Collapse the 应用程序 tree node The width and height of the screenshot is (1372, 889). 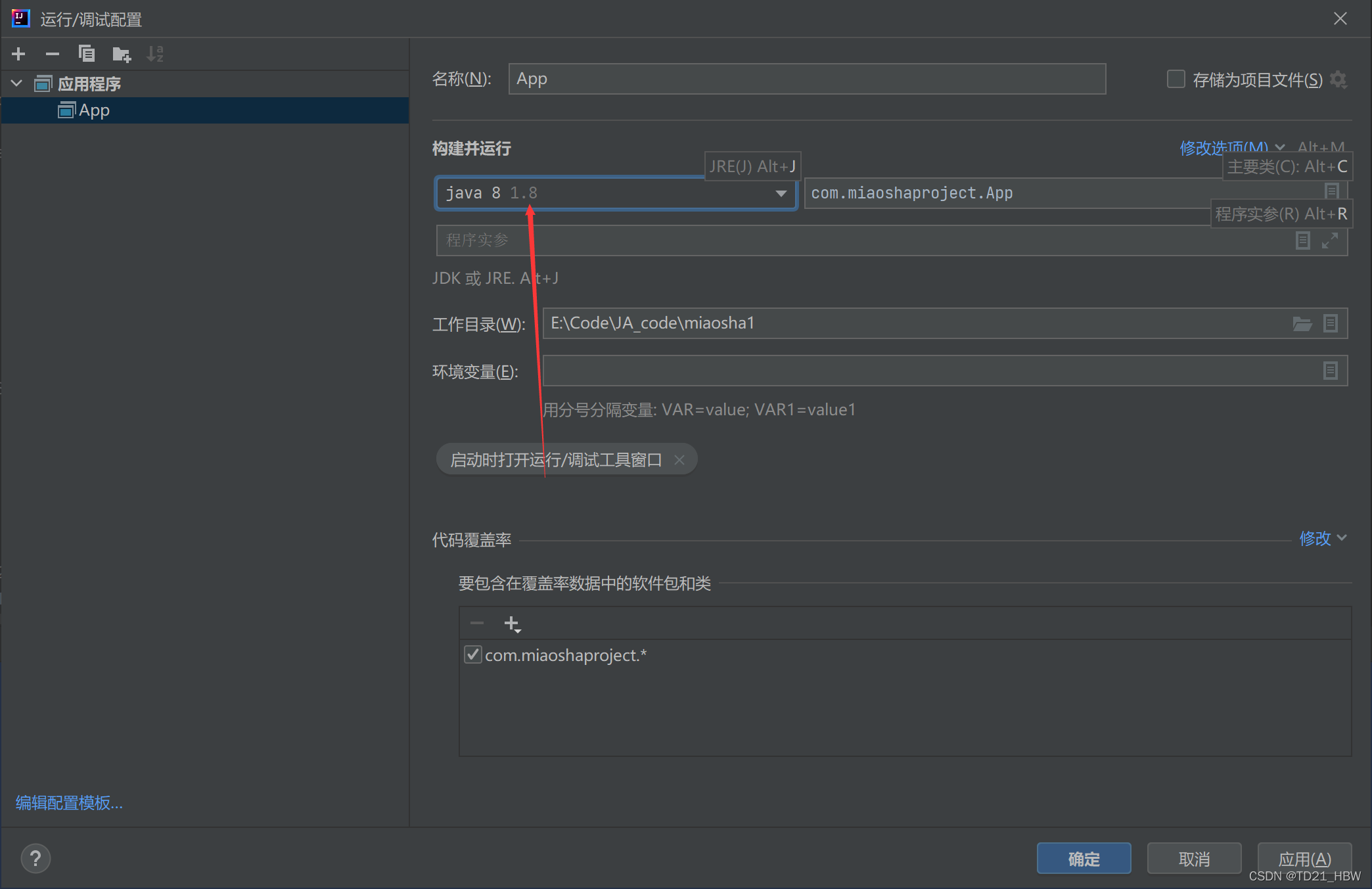coord(17,83)
